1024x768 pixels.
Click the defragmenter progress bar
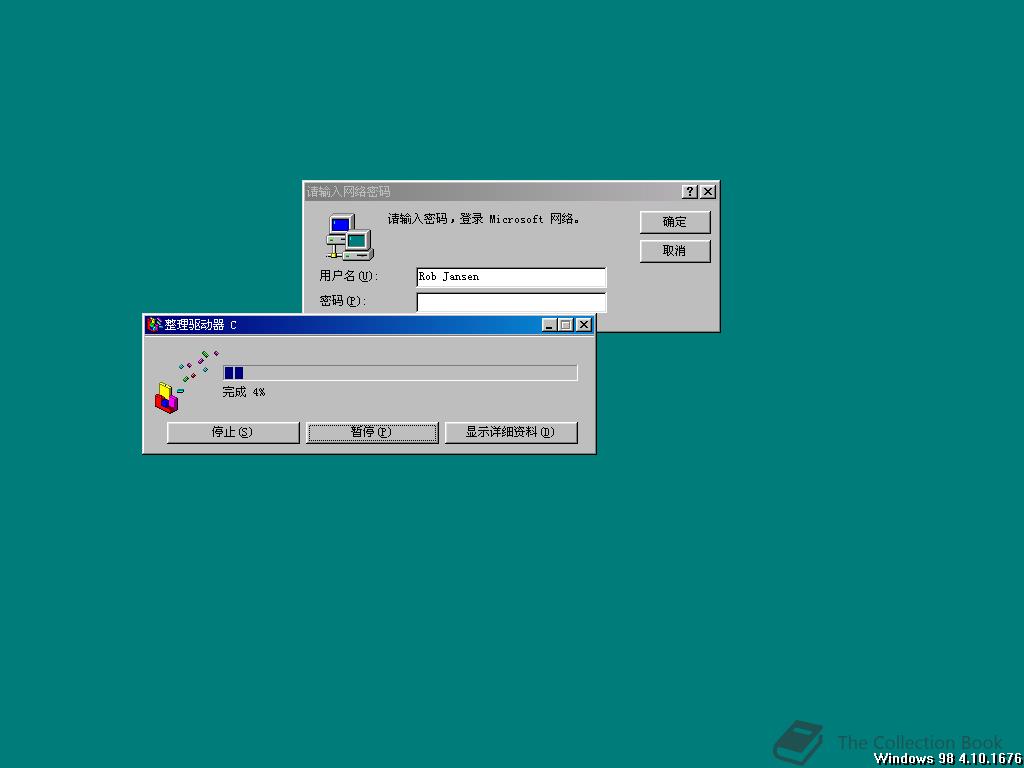coord(400,373)
